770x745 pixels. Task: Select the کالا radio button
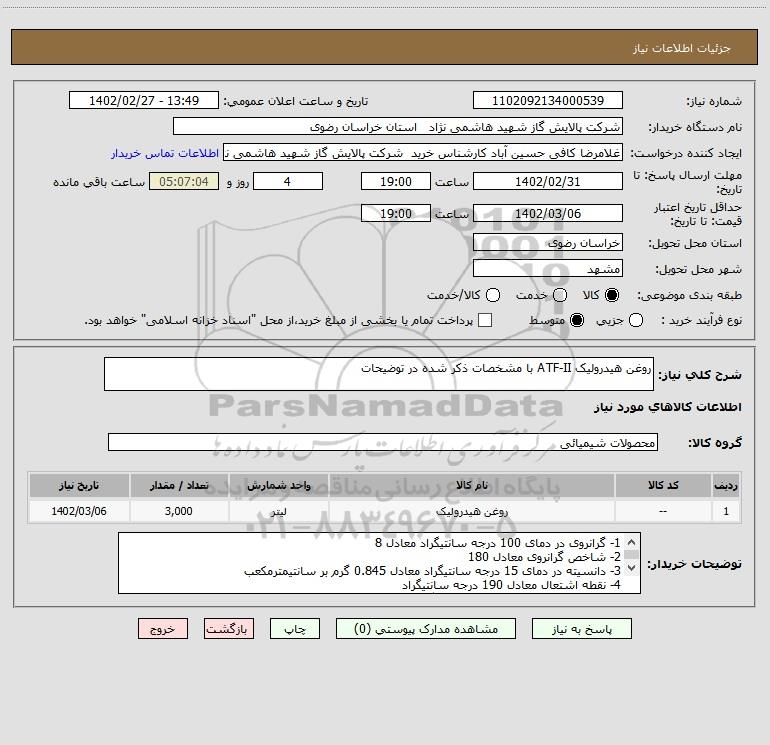(612, 295)
